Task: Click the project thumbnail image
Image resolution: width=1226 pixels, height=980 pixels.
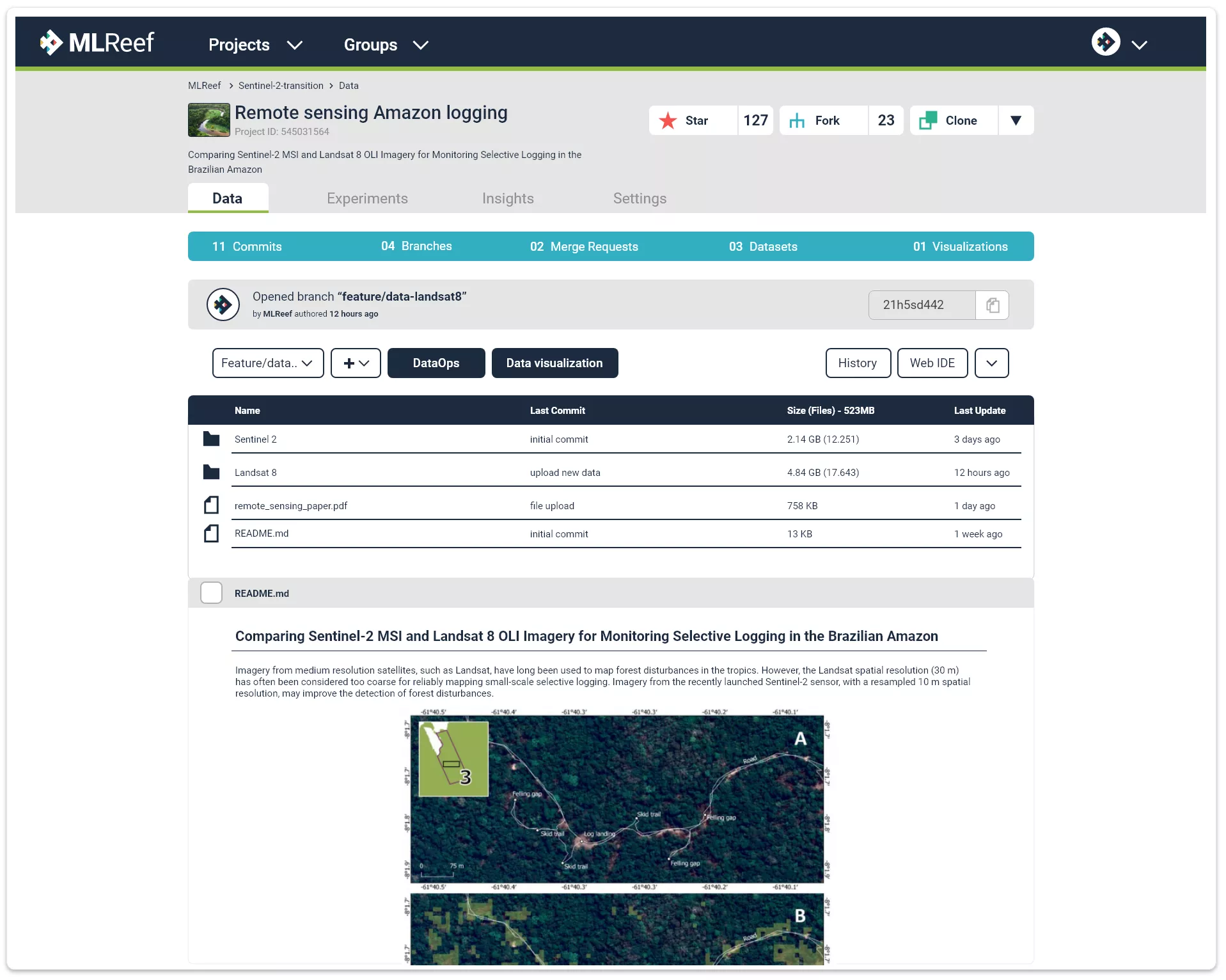Action: point(208,120)
